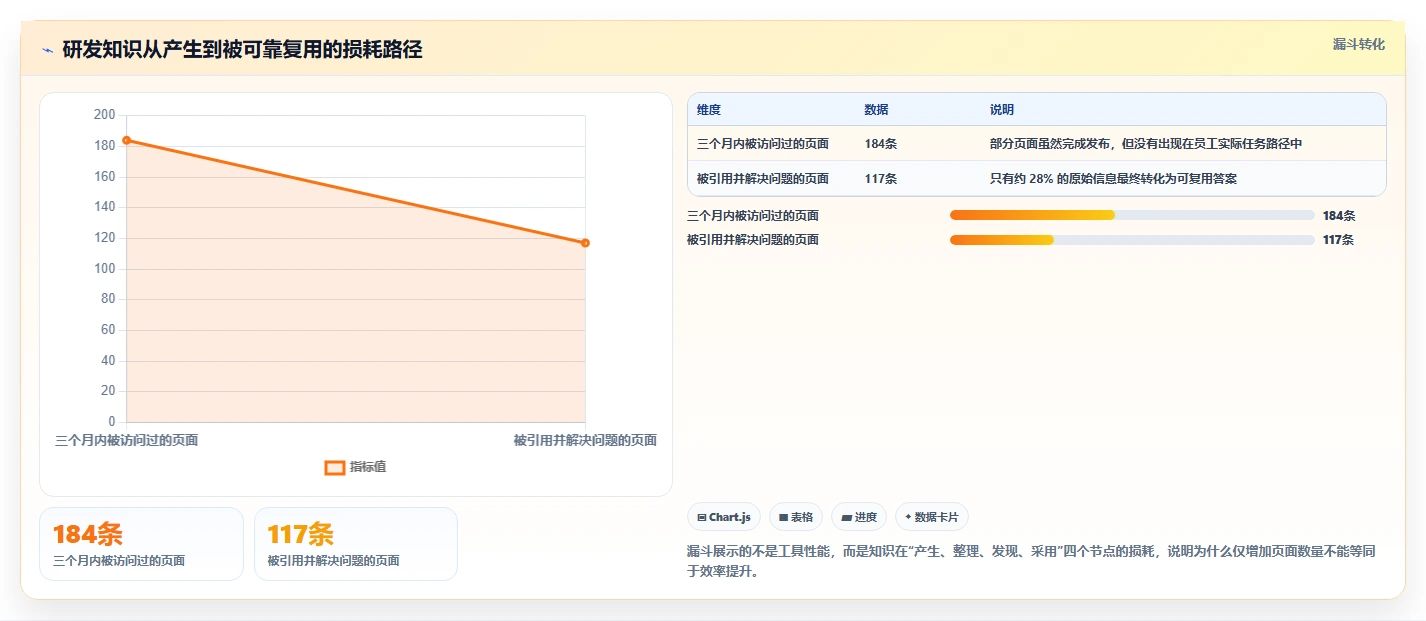Click x-axis label 三个月内被访问过的页面
This screenshot has width=1426, height=621.
[x=126, y=440]
